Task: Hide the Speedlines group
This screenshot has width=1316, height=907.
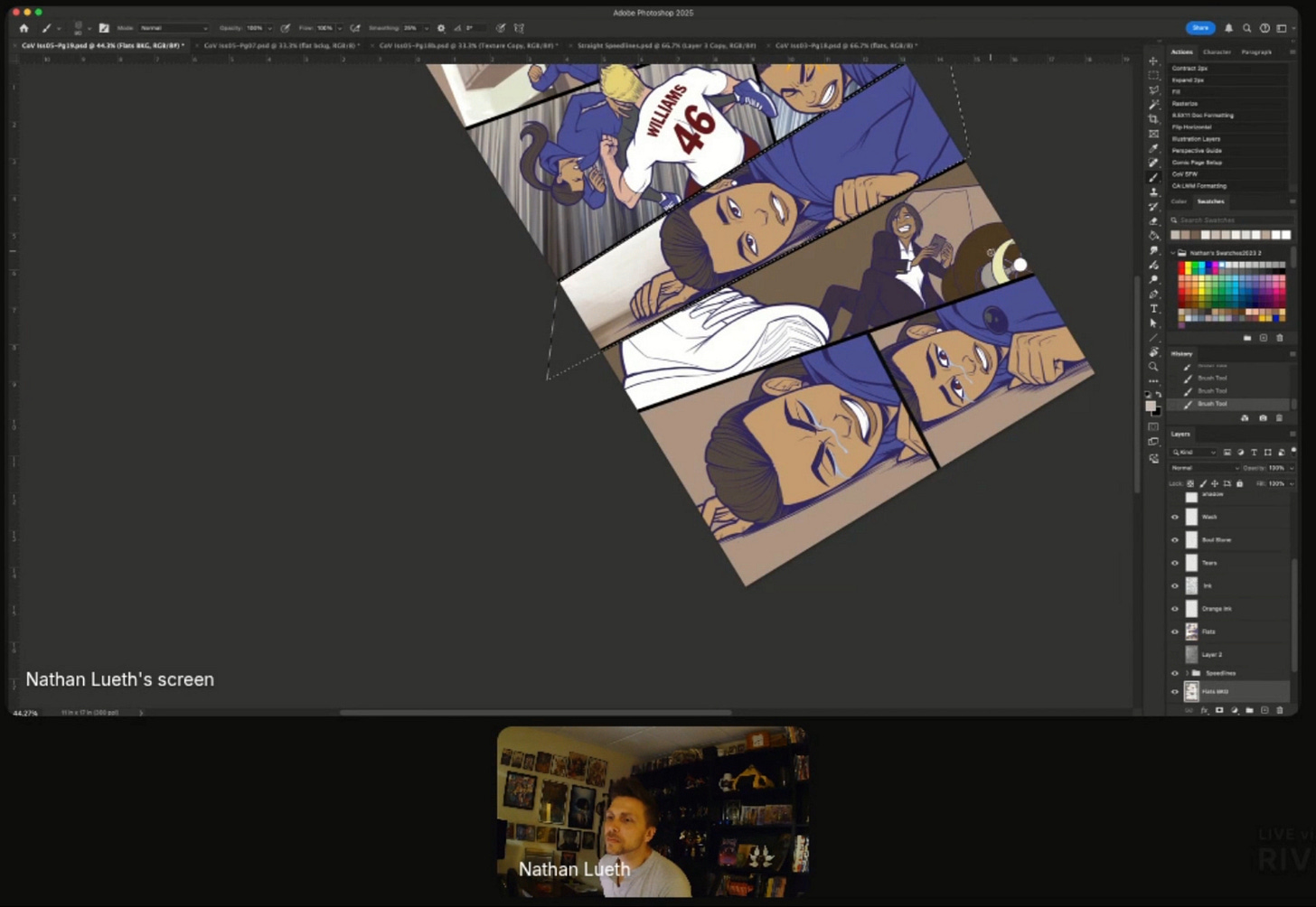Action: click(x=1175, y=673)
